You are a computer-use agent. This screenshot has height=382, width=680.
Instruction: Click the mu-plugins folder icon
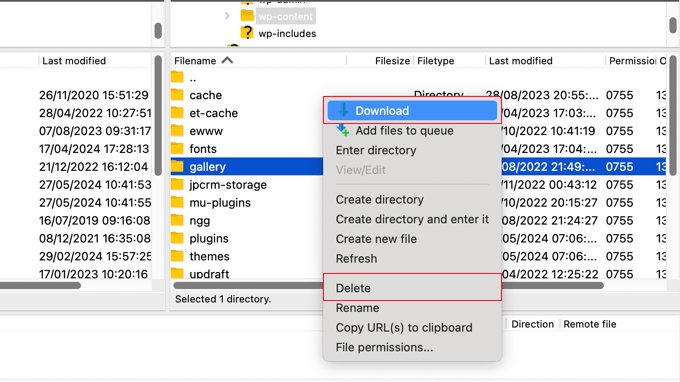coord(177,202)
